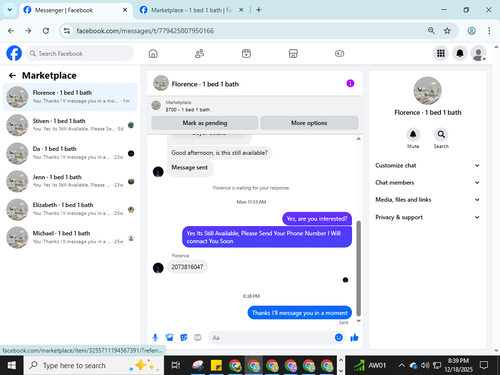Show hidden system tray icons
500x375 pixels.
402,366
